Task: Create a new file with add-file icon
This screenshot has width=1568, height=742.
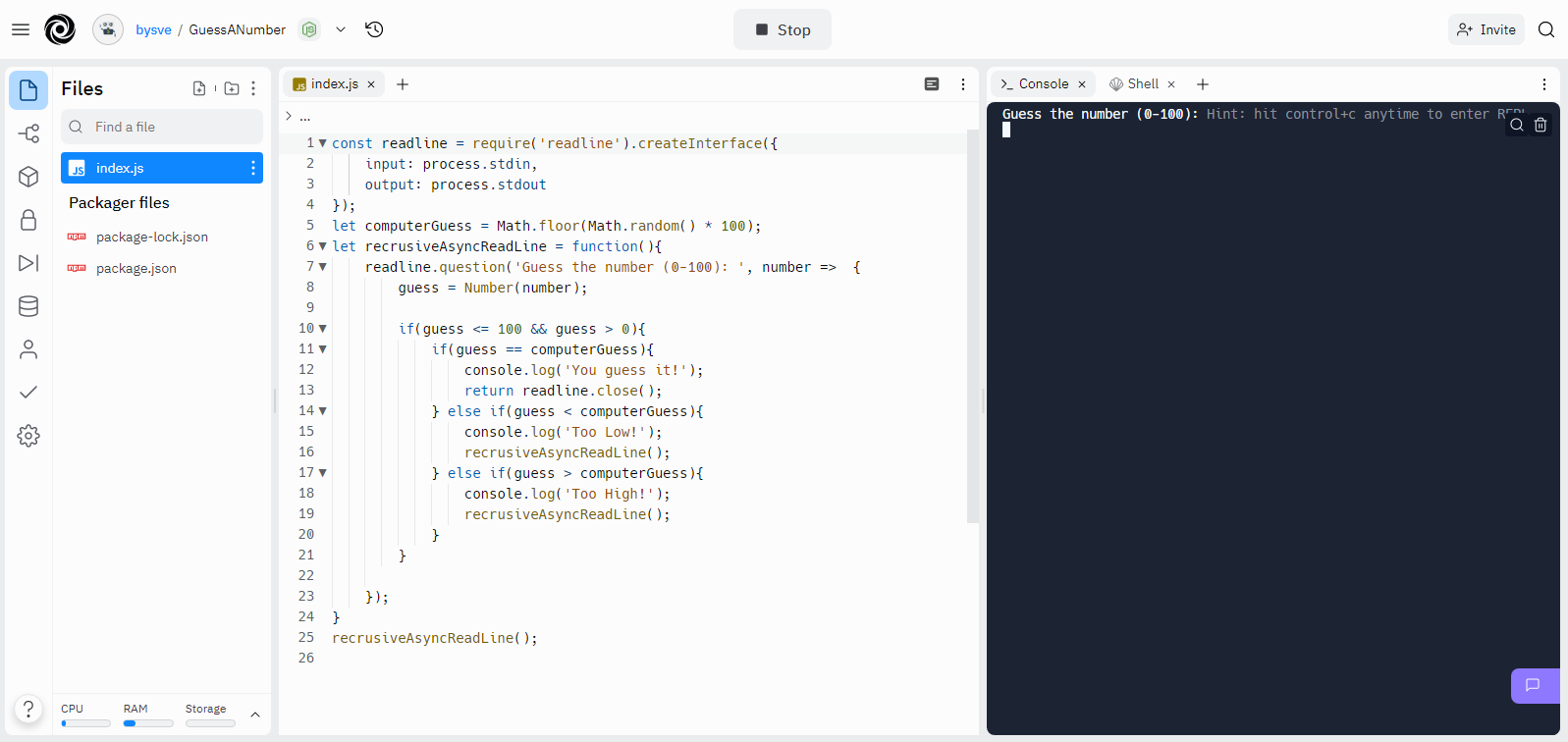Action: click(x=199, y=88)
